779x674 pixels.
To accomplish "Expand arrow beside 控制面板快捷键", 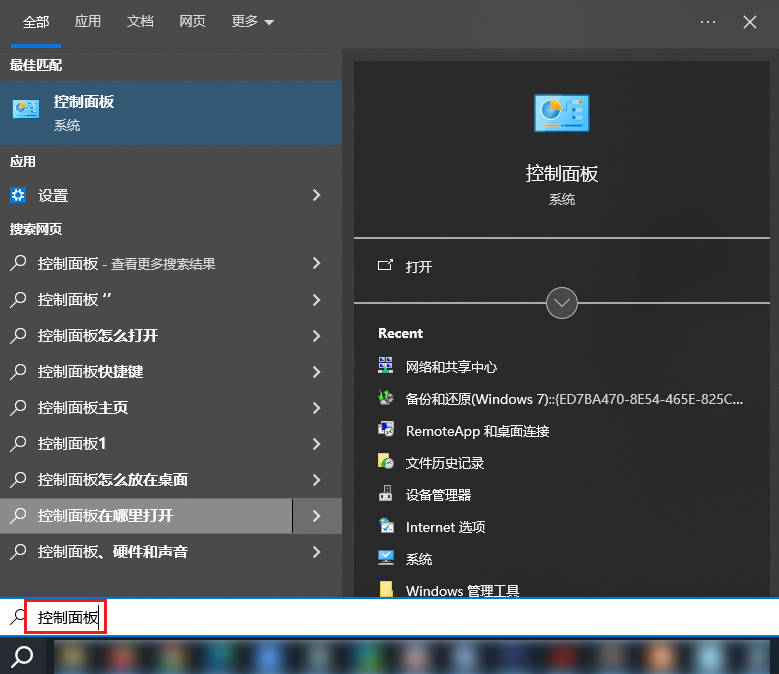I will click(x=316, y=372).
